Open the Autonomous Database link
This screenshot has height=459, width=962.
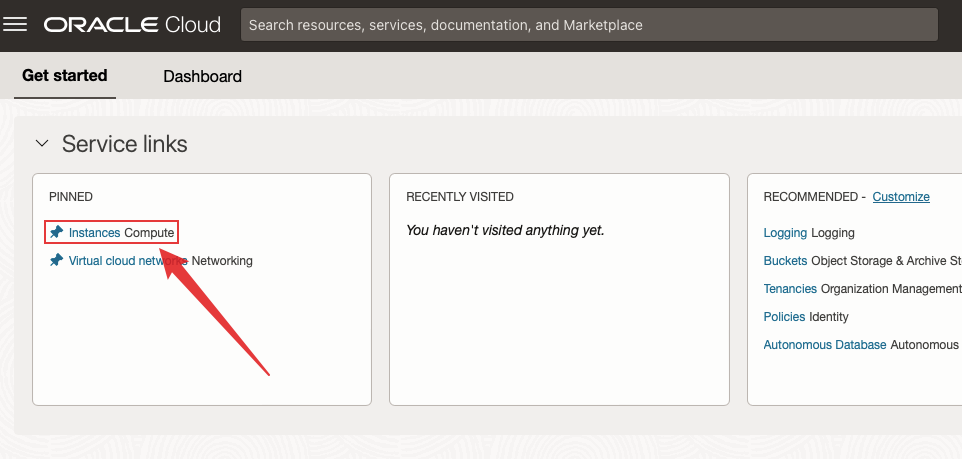point(824,345)
